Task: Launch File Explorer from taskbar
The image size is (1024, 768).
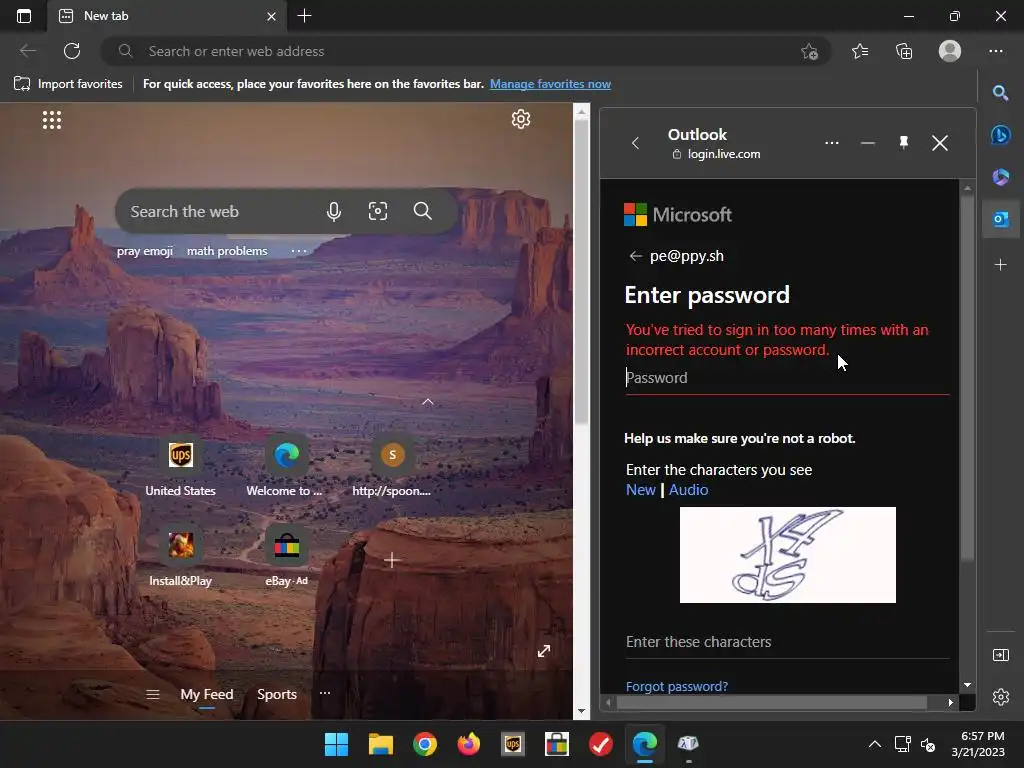Action: click(381, 744)
